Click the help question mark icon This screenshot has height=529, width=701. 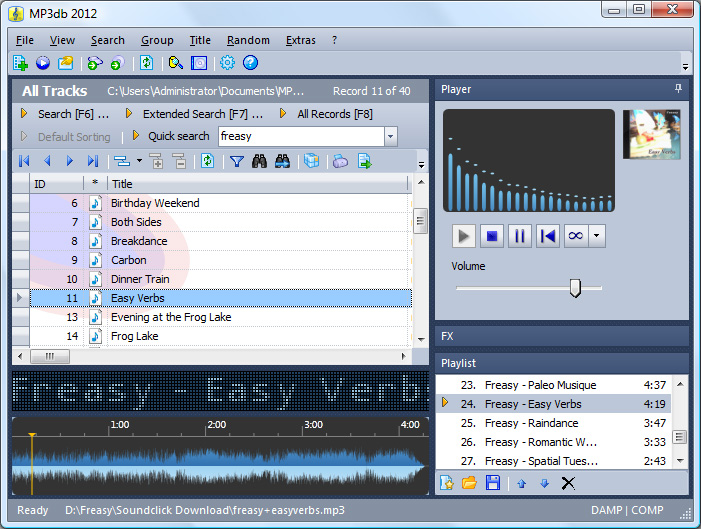250,63
